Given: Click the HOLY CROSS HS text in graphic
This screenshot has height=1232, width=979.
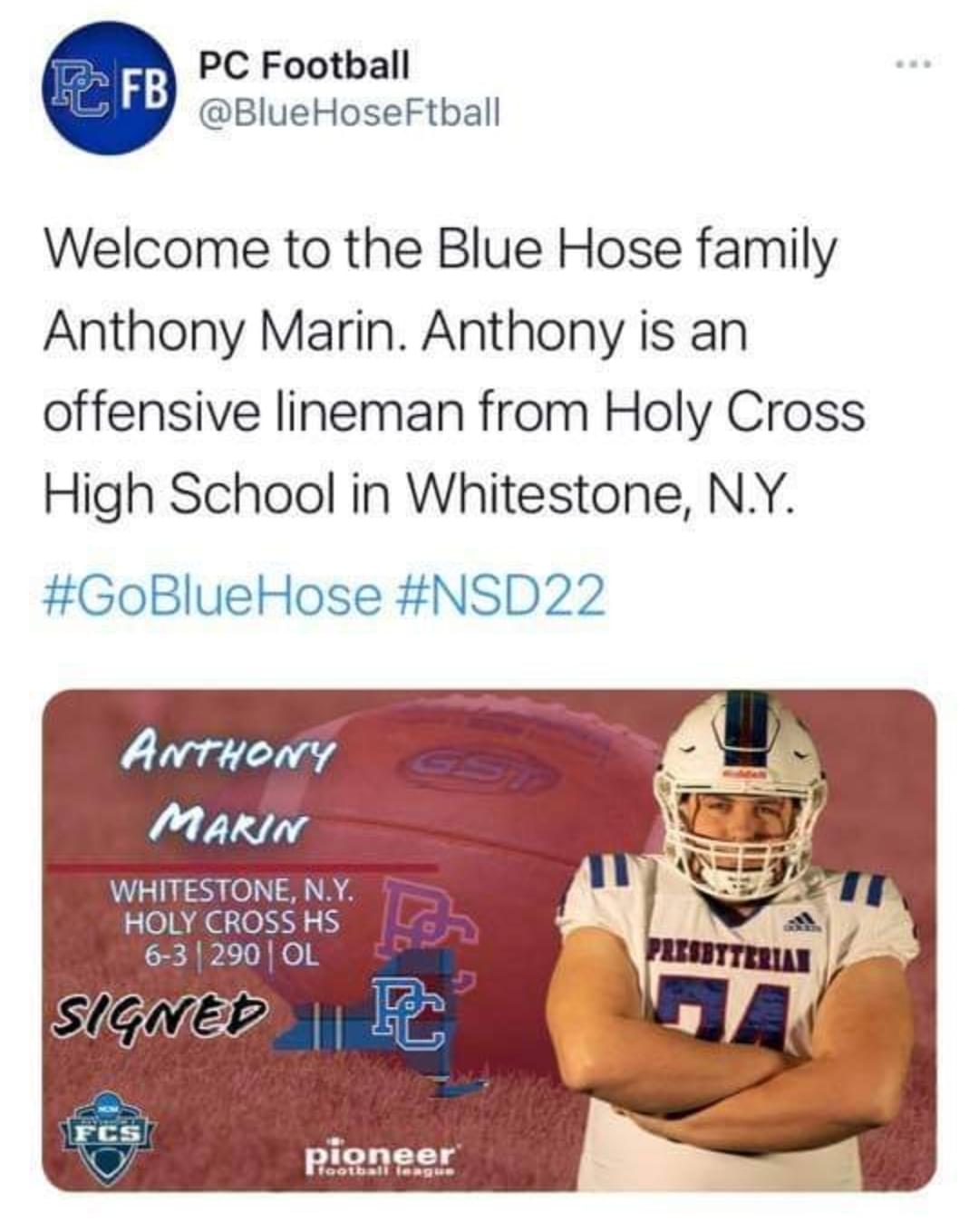Looking at the screenshot, I should coord(232,922).
